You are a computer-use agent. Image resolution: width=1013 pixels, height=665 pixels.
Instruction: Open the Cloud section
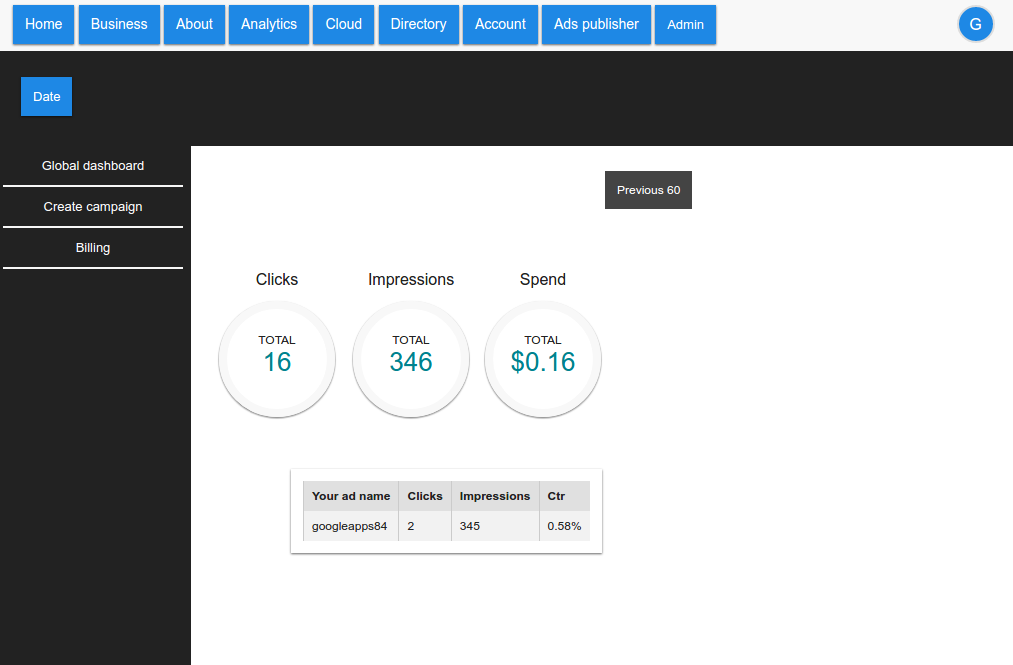coord(344,25)
